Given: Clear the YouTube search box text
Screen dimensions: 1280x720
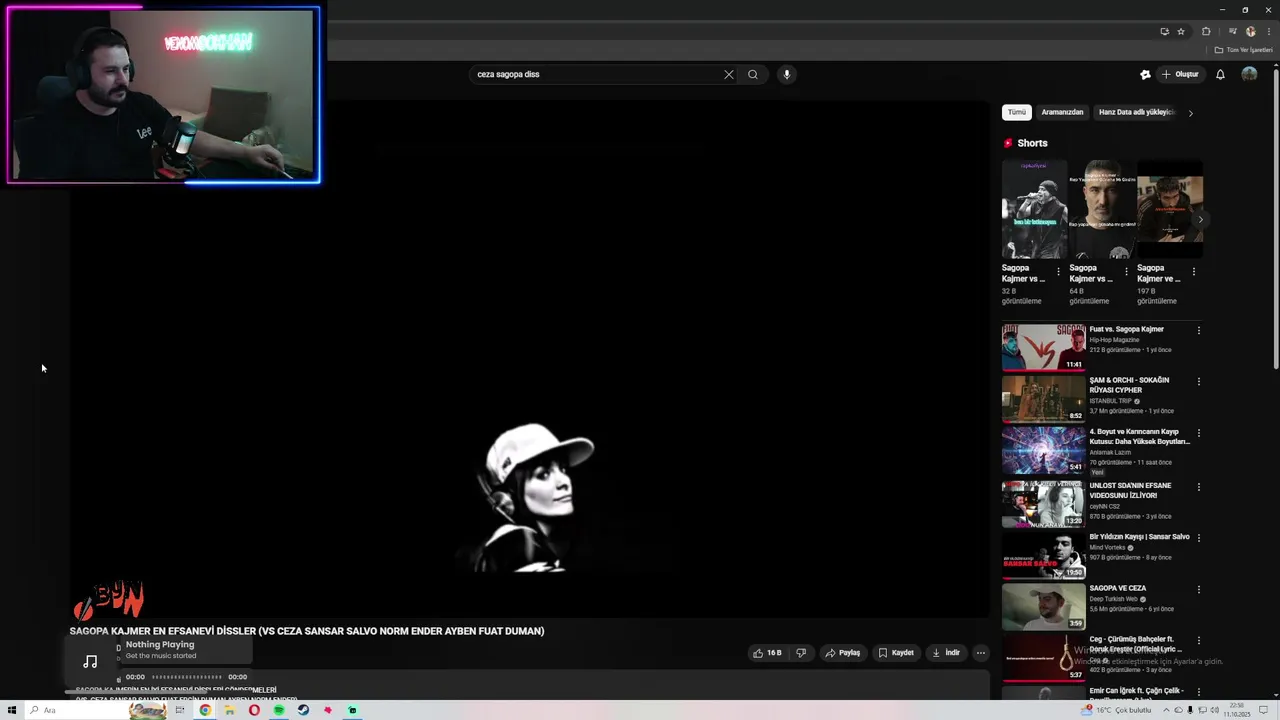Looking at the screenshot, I should tap(729, 74).
